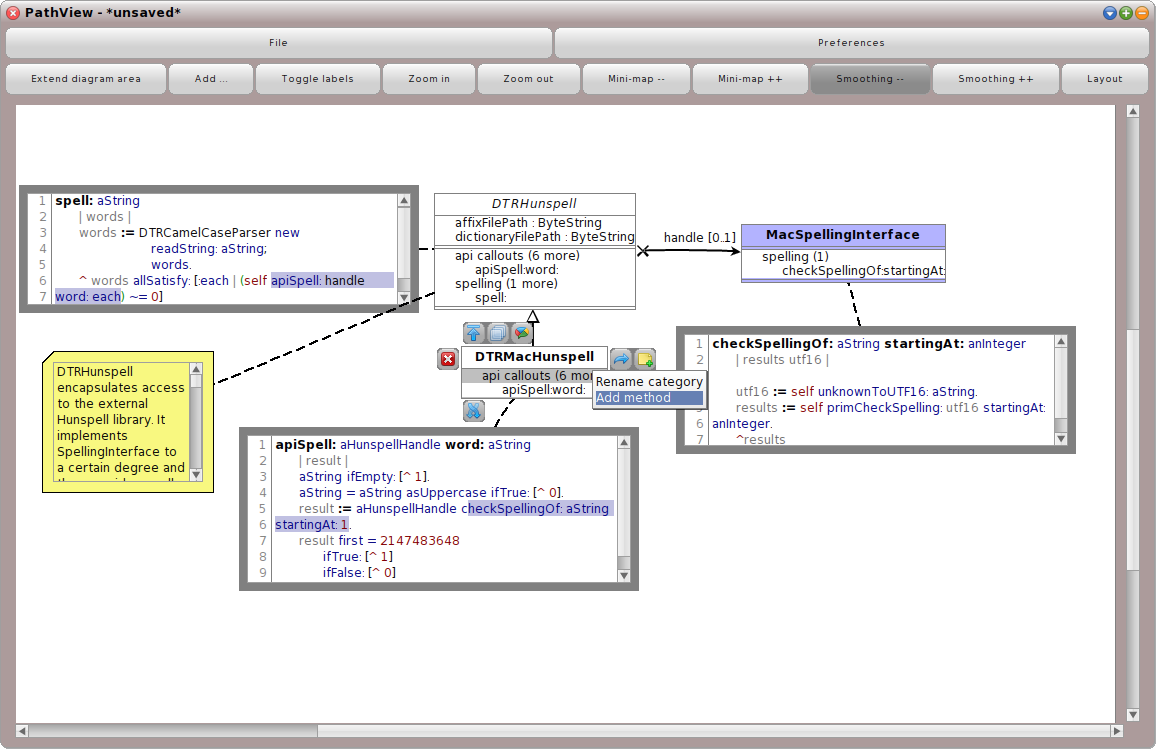Click the blue up-arrow icon above DTRMacHunspell
Screen dimensions: 1157x750
click(472, 333)
